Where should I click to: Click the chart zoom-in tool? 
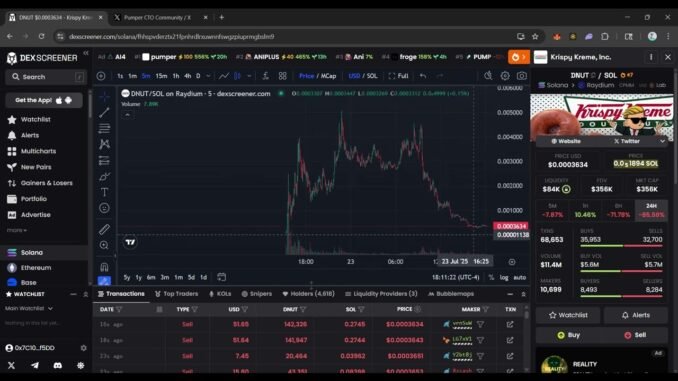(x=104, y=245)
